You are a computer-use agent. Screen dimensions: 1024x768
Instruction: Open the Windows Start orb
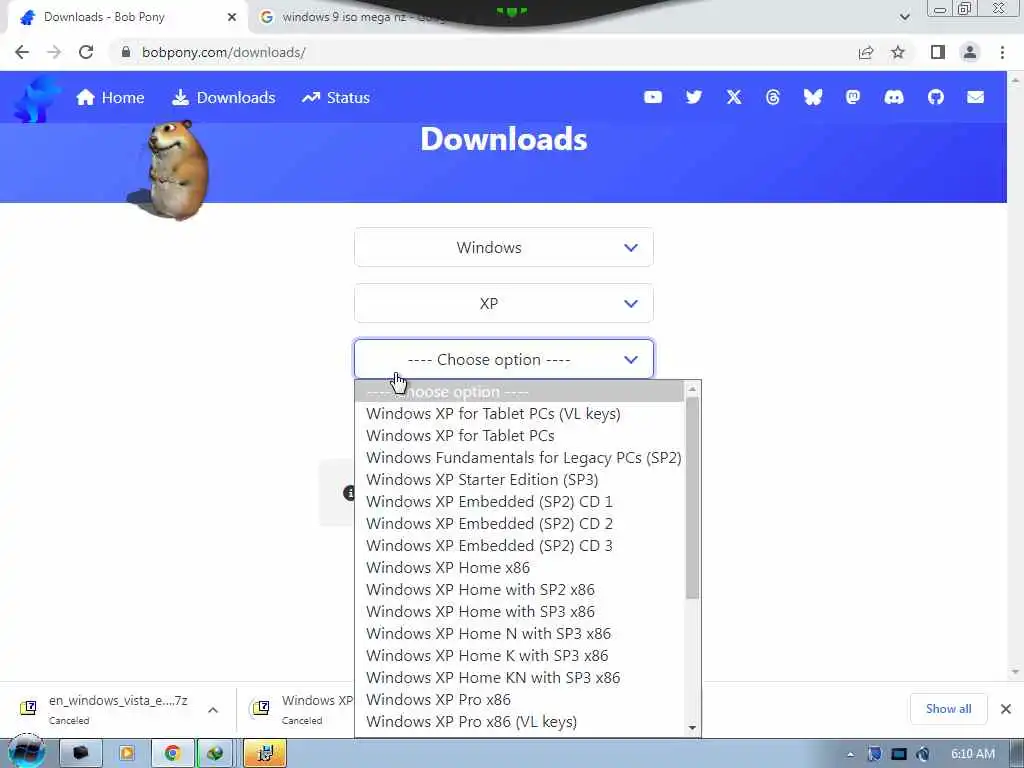(27, 752)
